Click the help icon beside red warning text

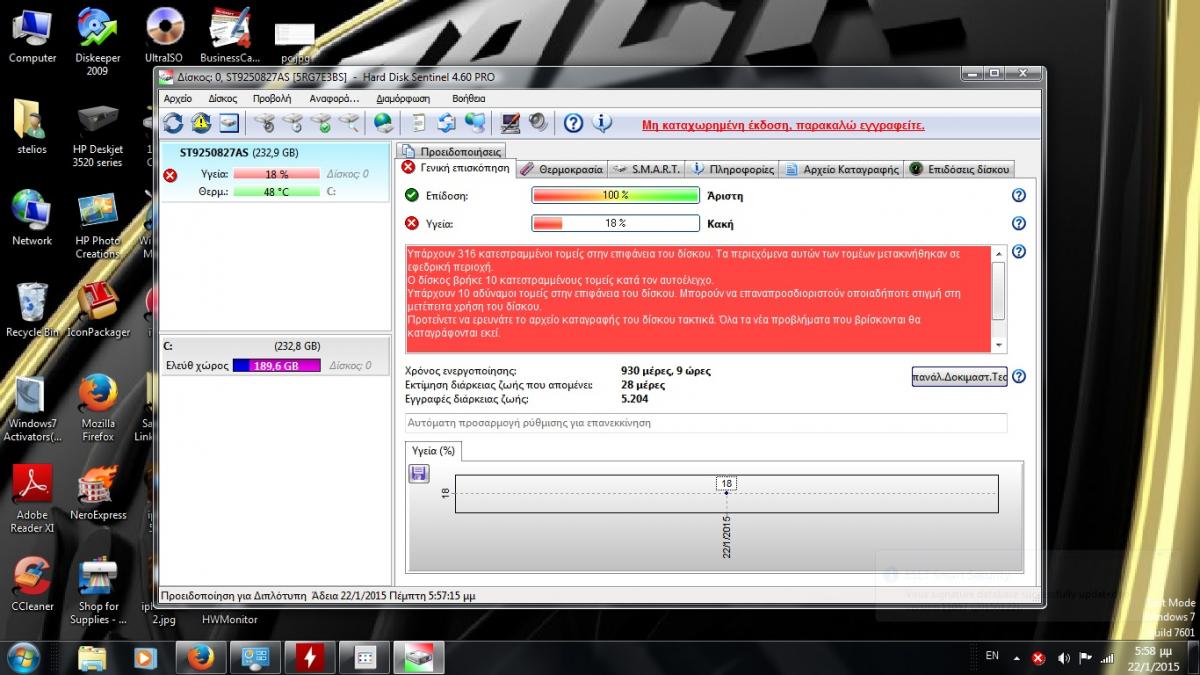(x=1019, y=252)
